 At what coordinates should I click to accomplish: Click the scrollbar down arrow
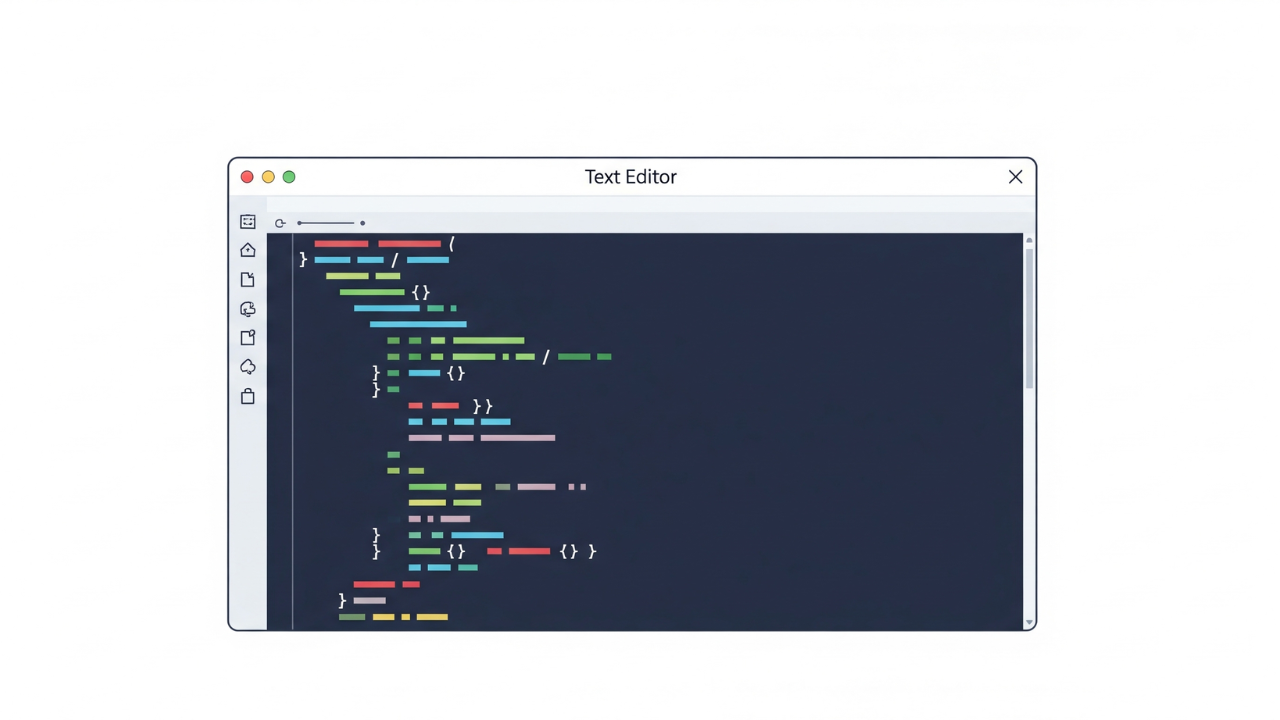(1029, 620)
